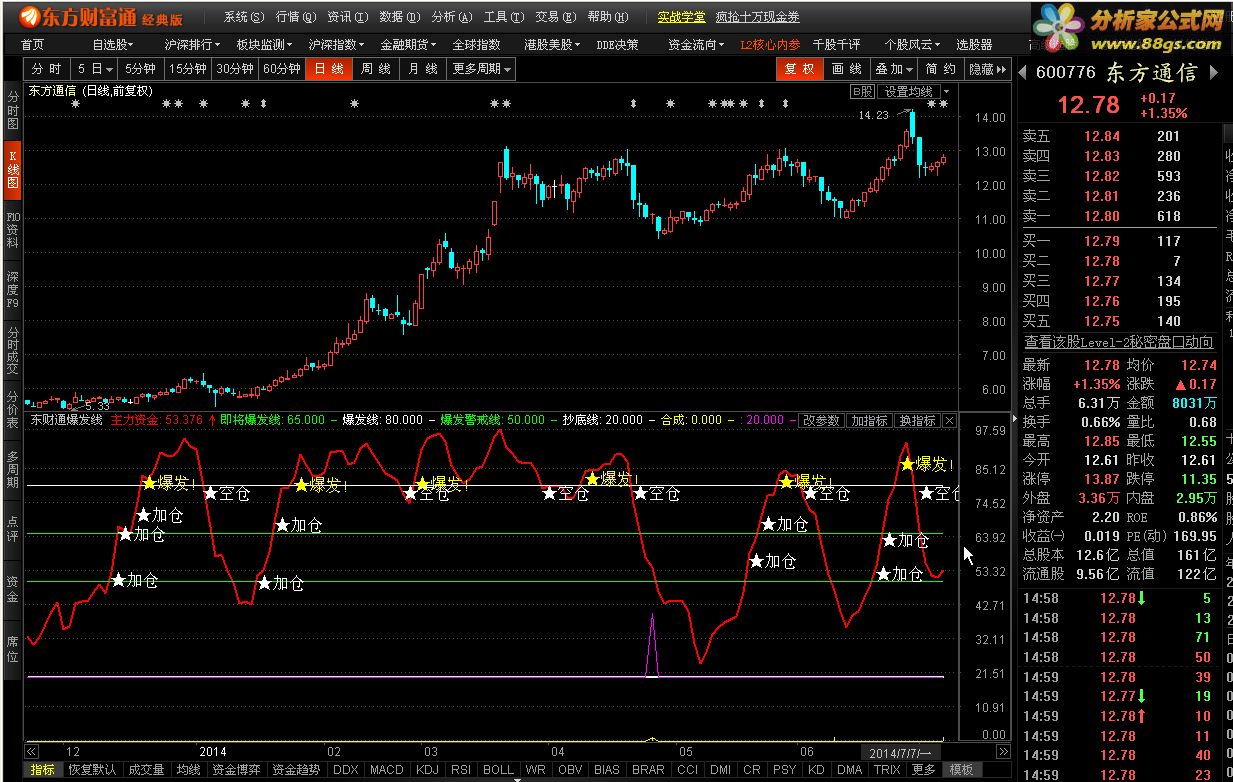Viewport: 1233px width, 782px height.
Task: Switch to 月线 monthly period
Action: (x=422, y=69)
